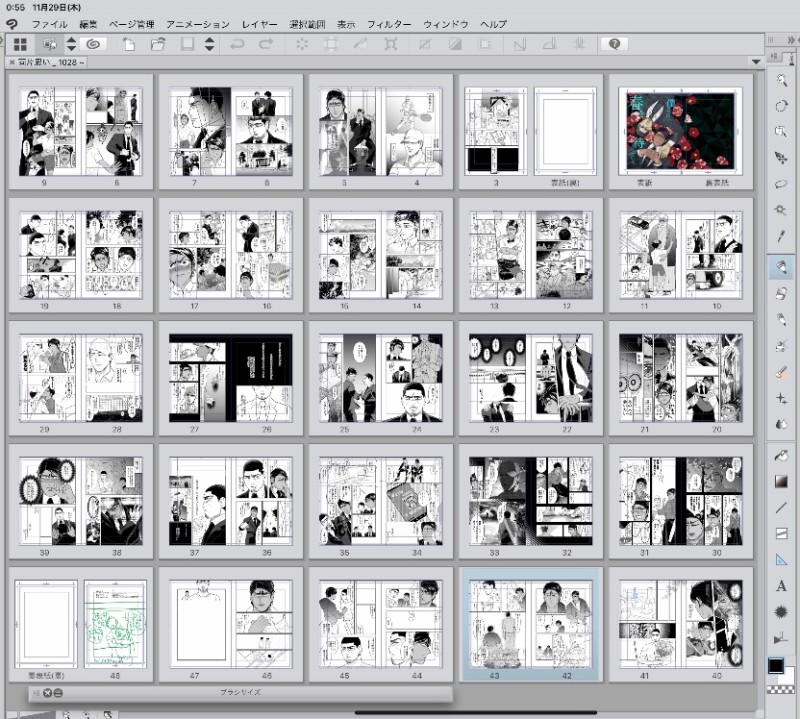The width and height of the screenshot is (800, 719).
Task: Open page spread thumbnail 41-40
Action: tap(681, 624)
